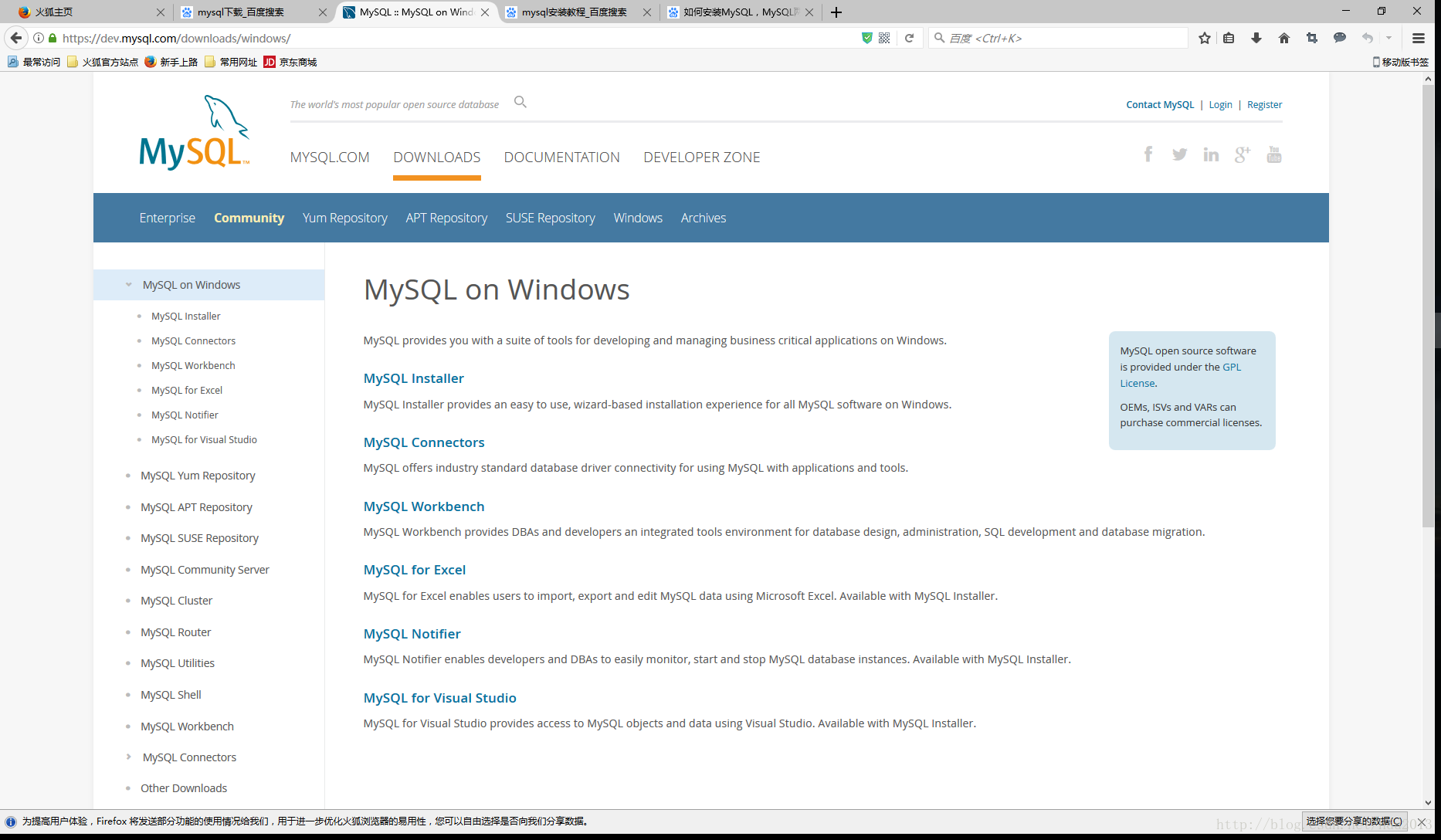1441x840 pixels.
Task: Bookmark this page with star icon
Action: [x=1205, y=38]
